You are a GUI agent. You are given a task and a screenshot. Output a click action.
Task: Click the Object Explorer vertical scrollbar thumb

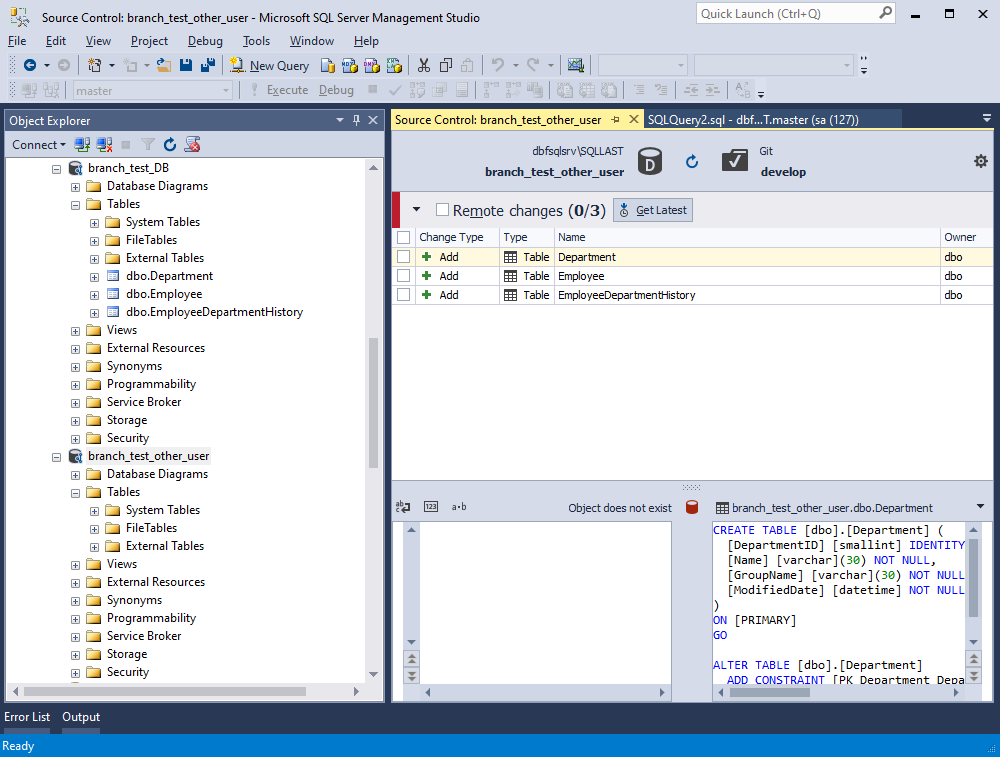(373, 403)
